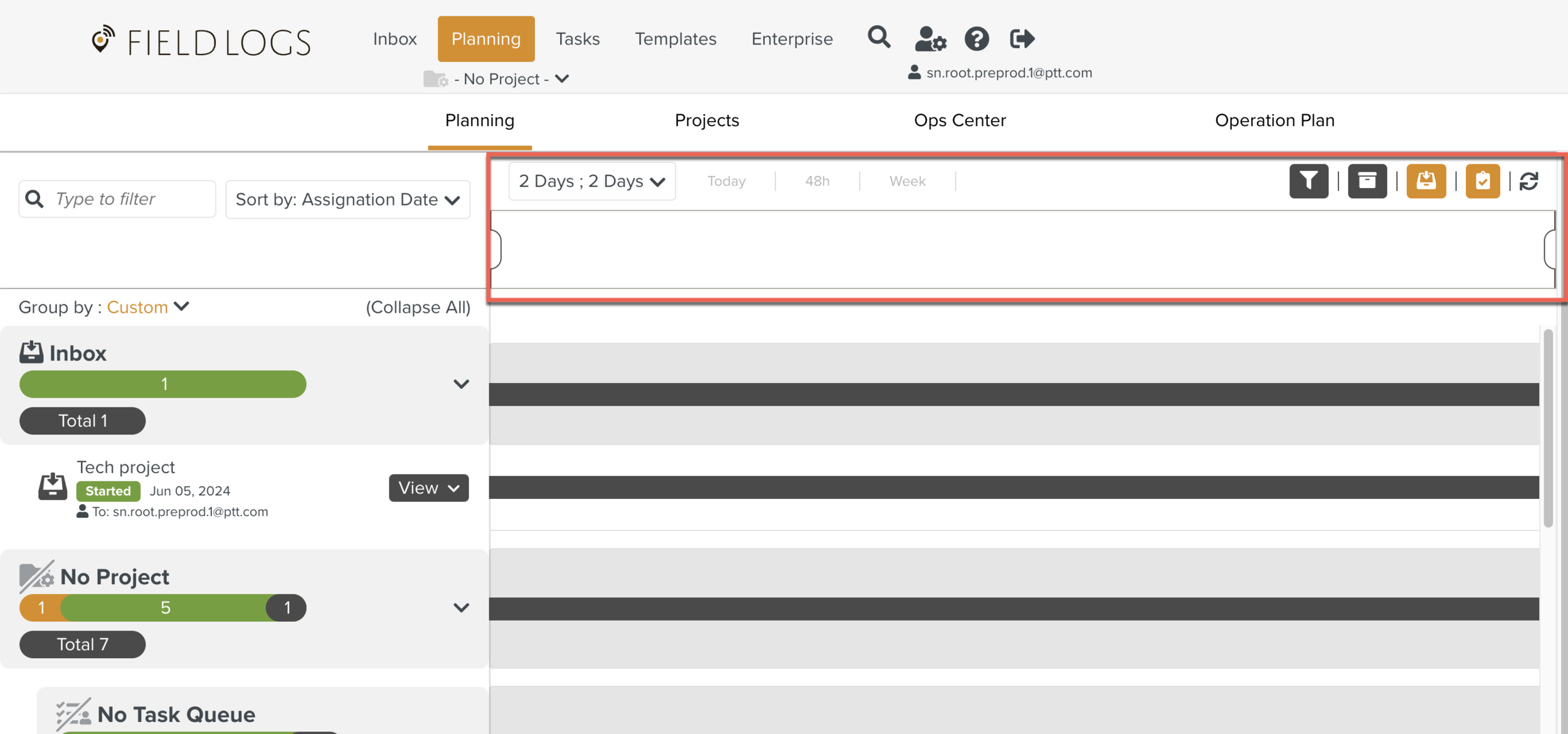Click the Collapse All link
1568x734 pixels.
418,307
